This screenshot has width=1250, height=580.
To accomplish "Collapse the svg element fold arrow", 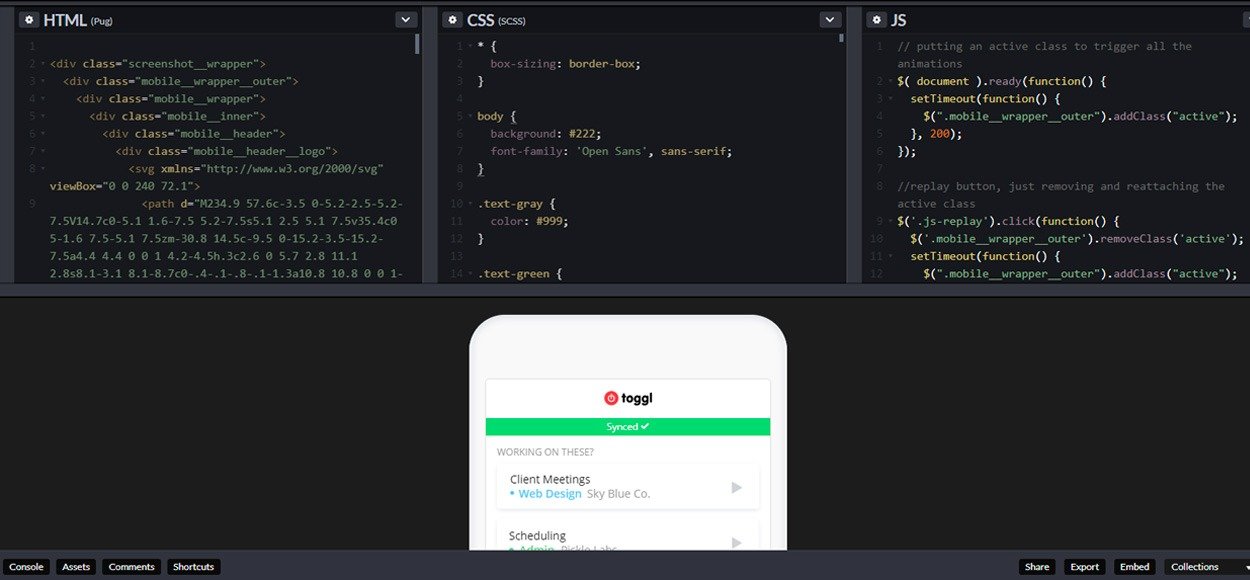I will coord(43,169).
